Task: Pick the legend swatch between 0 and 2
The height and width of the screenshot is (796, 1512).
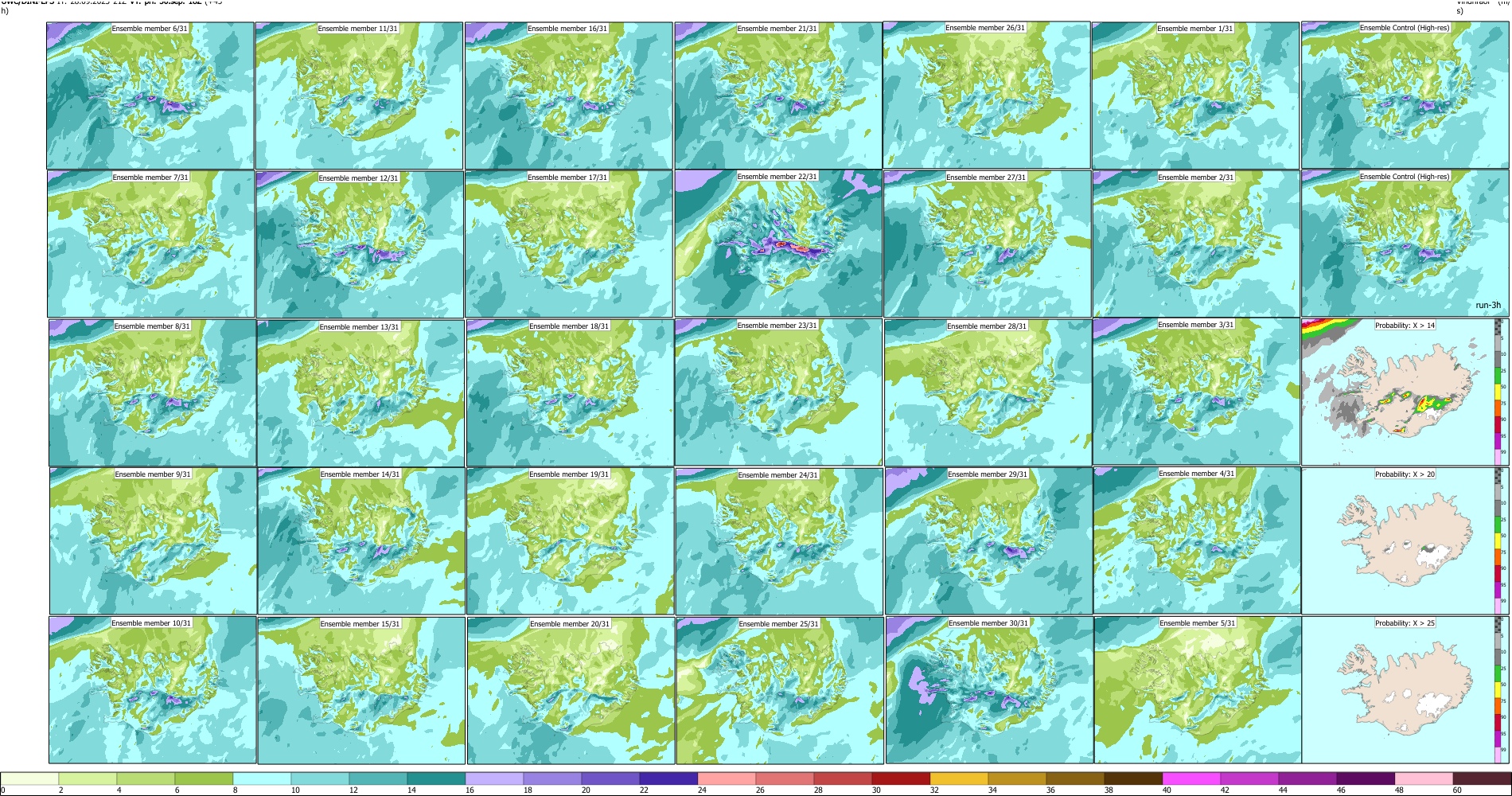Action: coord(29,778)
